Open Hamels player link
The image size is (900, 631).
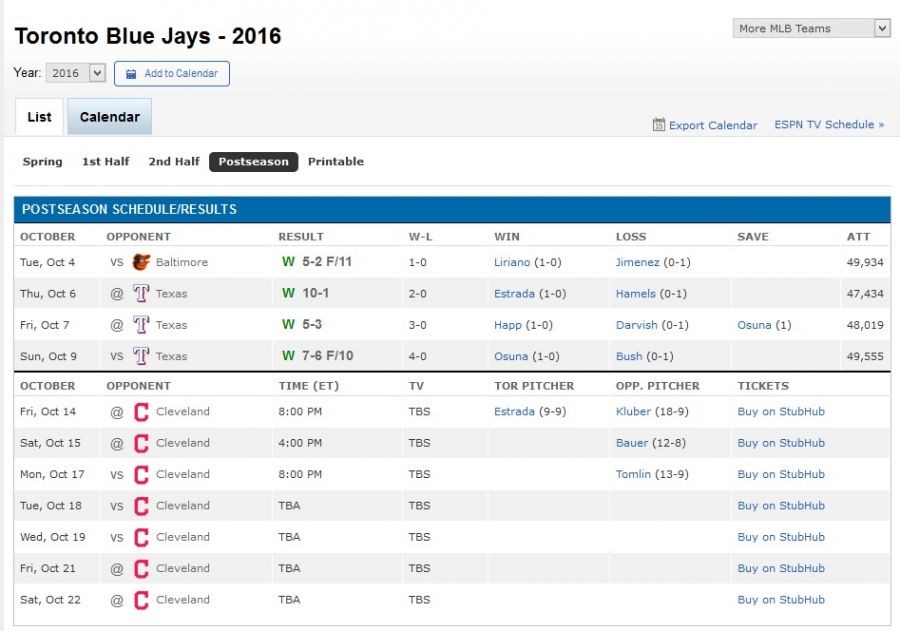coord(635,293)
